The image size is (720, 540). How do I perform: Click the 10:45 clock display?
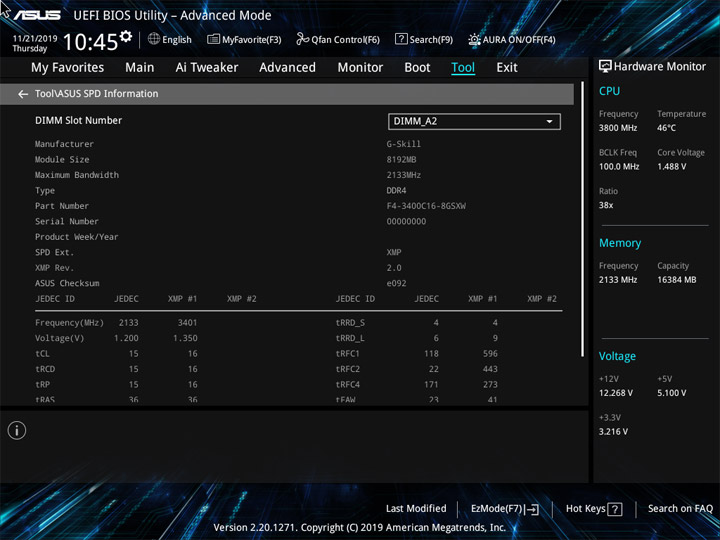[90, 42]
